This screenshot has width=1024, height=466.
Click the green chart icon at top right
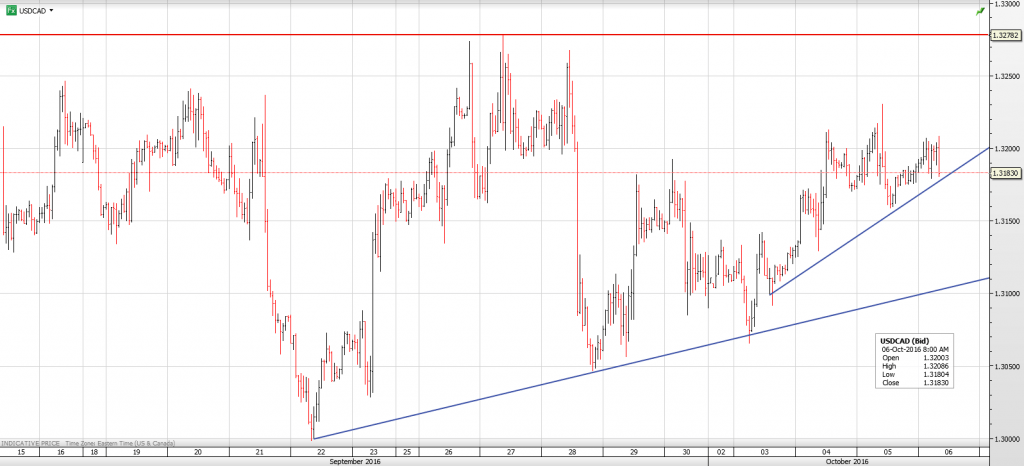tap(979, 11)
